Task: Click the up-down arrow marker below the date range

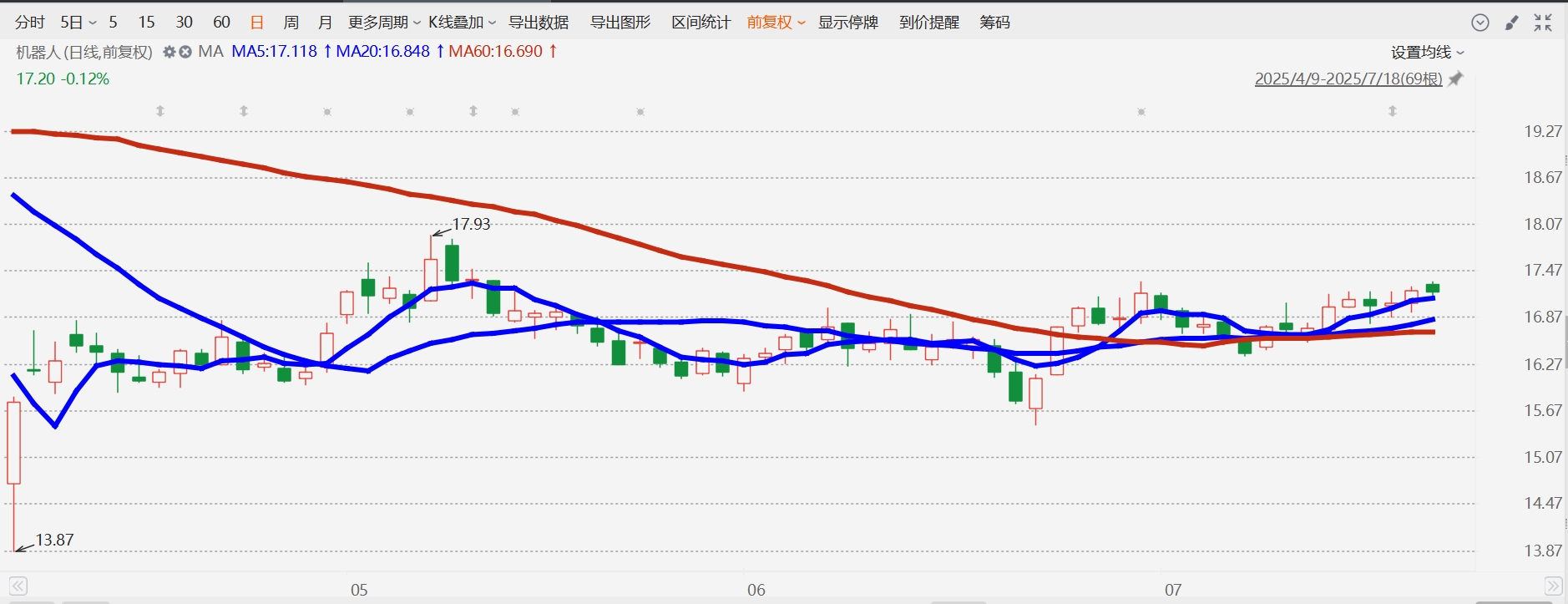Action: coord(1393,111)
